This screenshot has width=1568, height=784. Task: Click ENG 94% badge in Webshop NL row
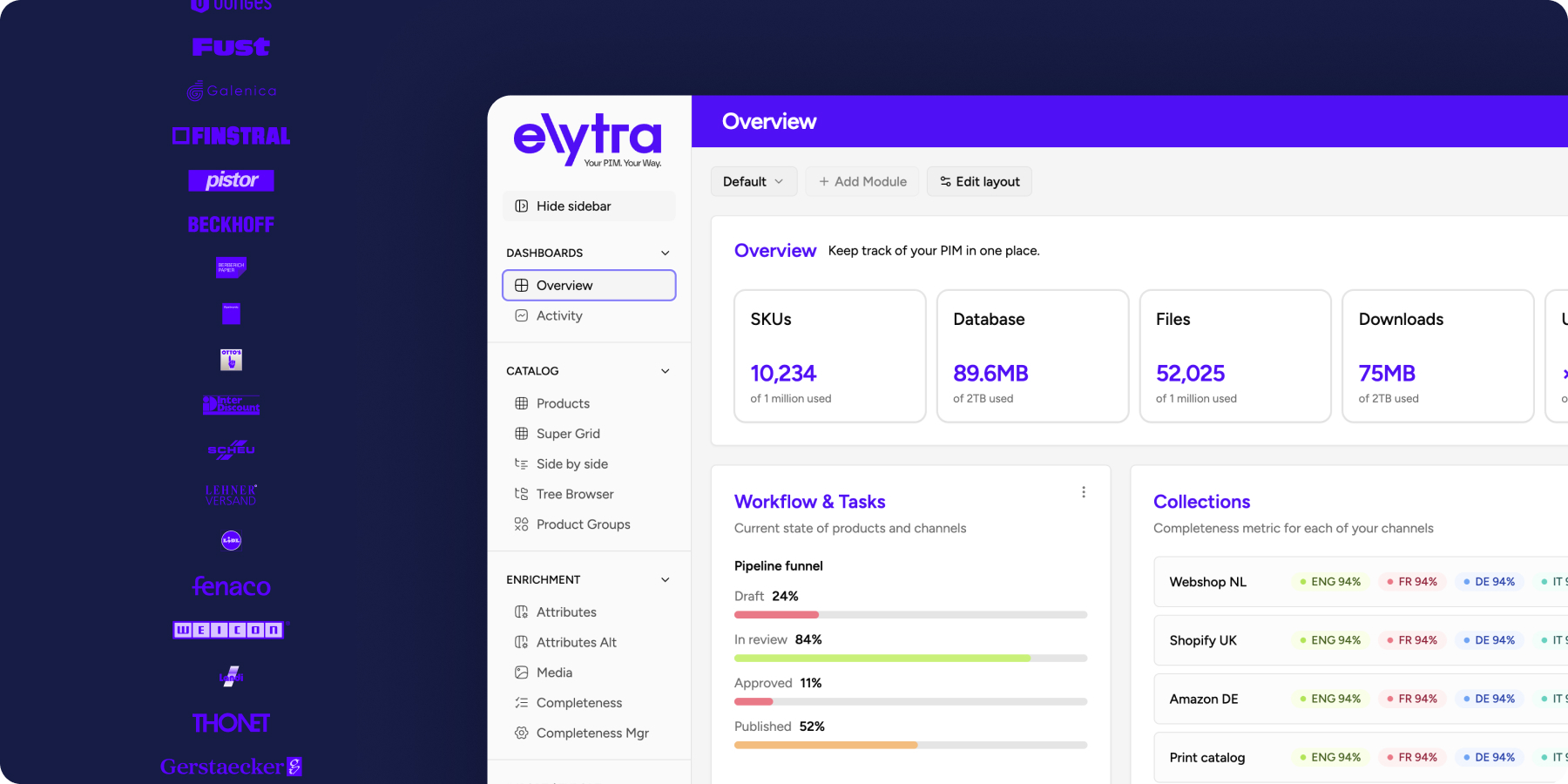pyautogui.click(x=1330, y=582)
